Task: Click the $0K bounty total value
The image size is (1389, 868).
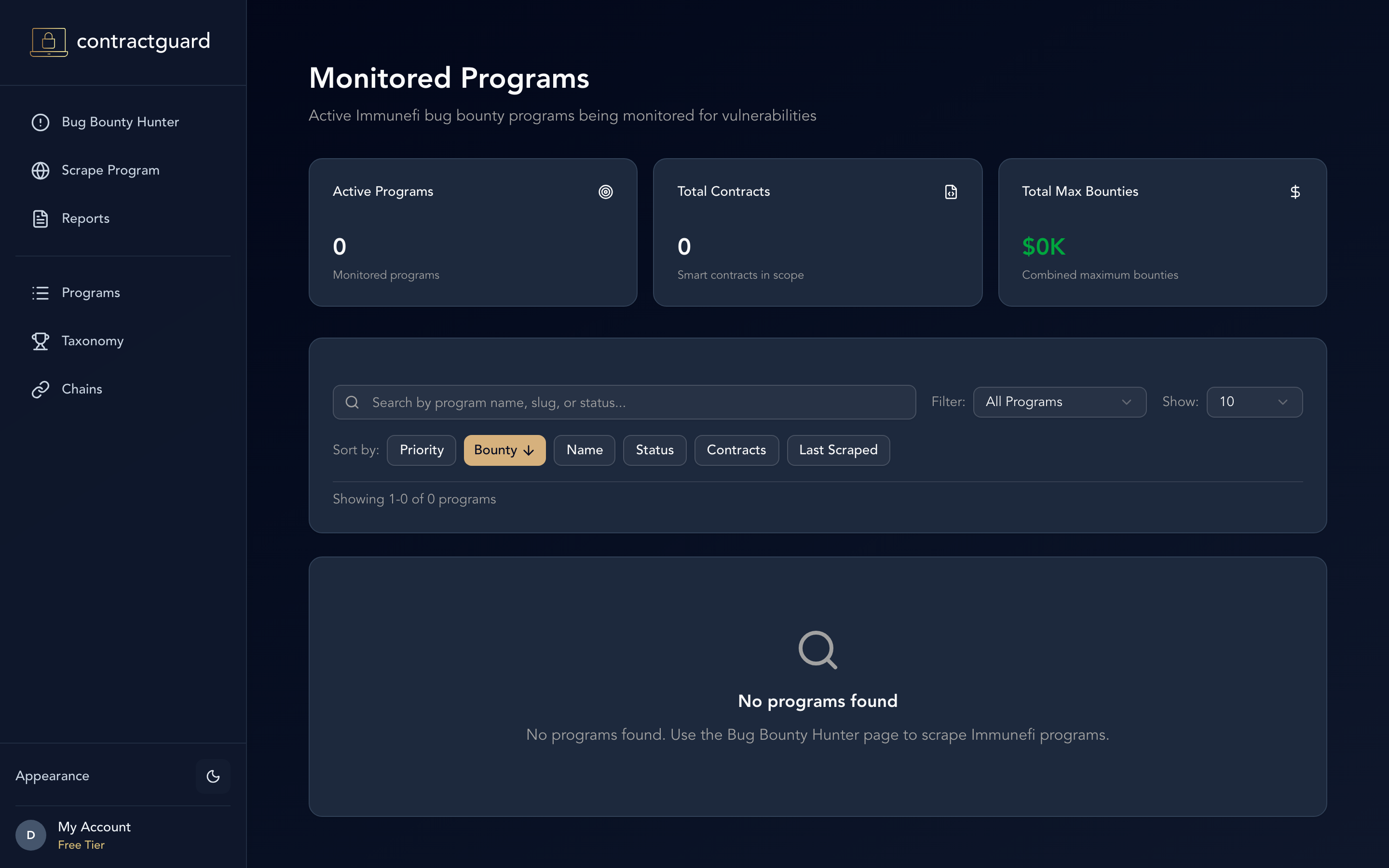Action: (1043, 247)
